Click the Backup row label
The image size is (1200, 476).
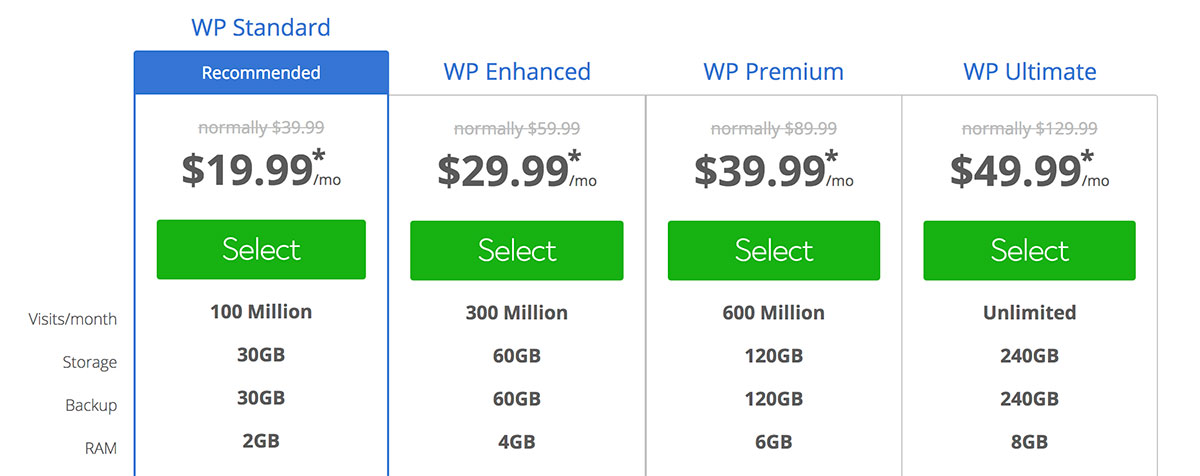click(x=90, y=406)
